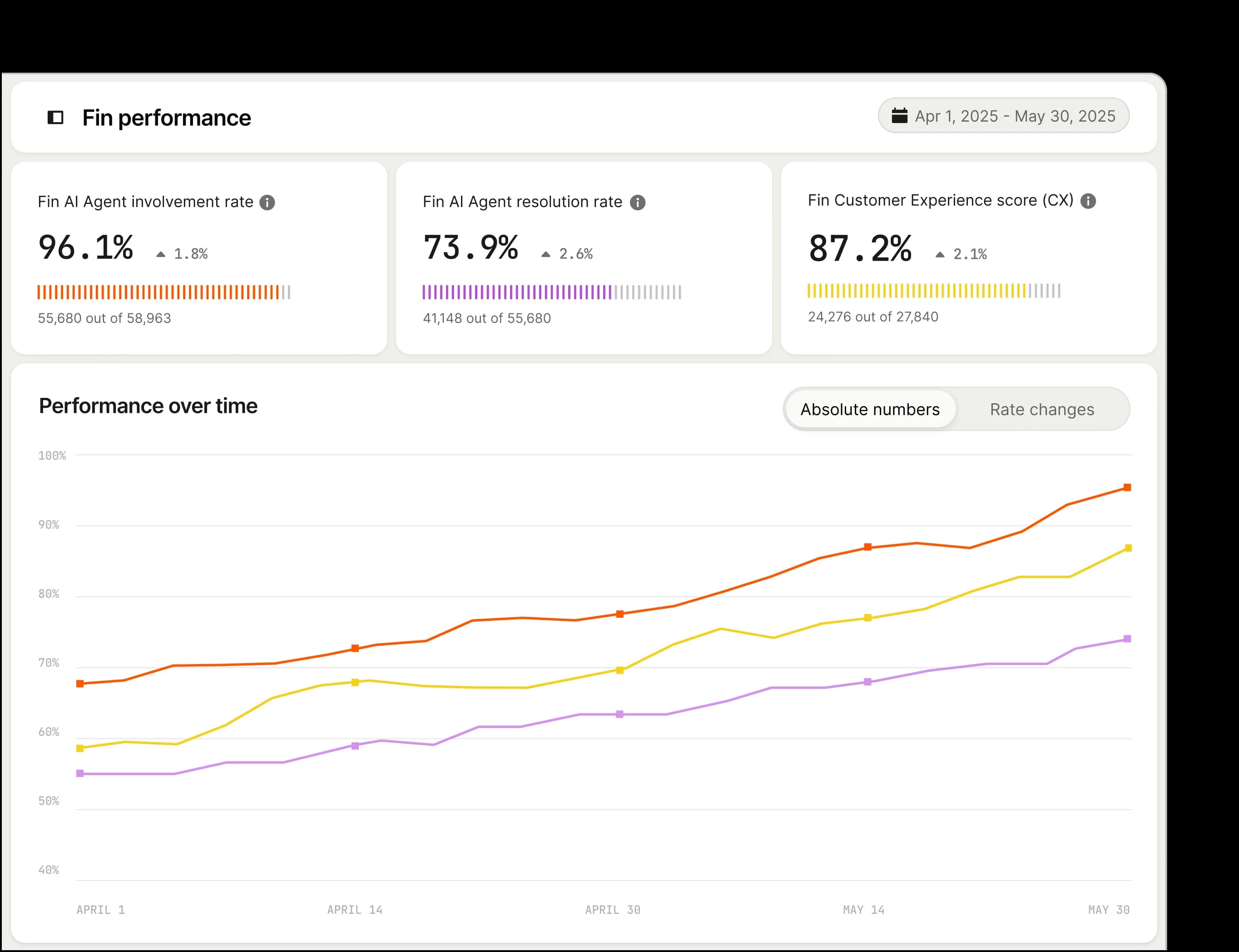Click '24,276 out of 27,840' text
The height and width of the screenshot is (952, 1239).
(x=873, y=317)
